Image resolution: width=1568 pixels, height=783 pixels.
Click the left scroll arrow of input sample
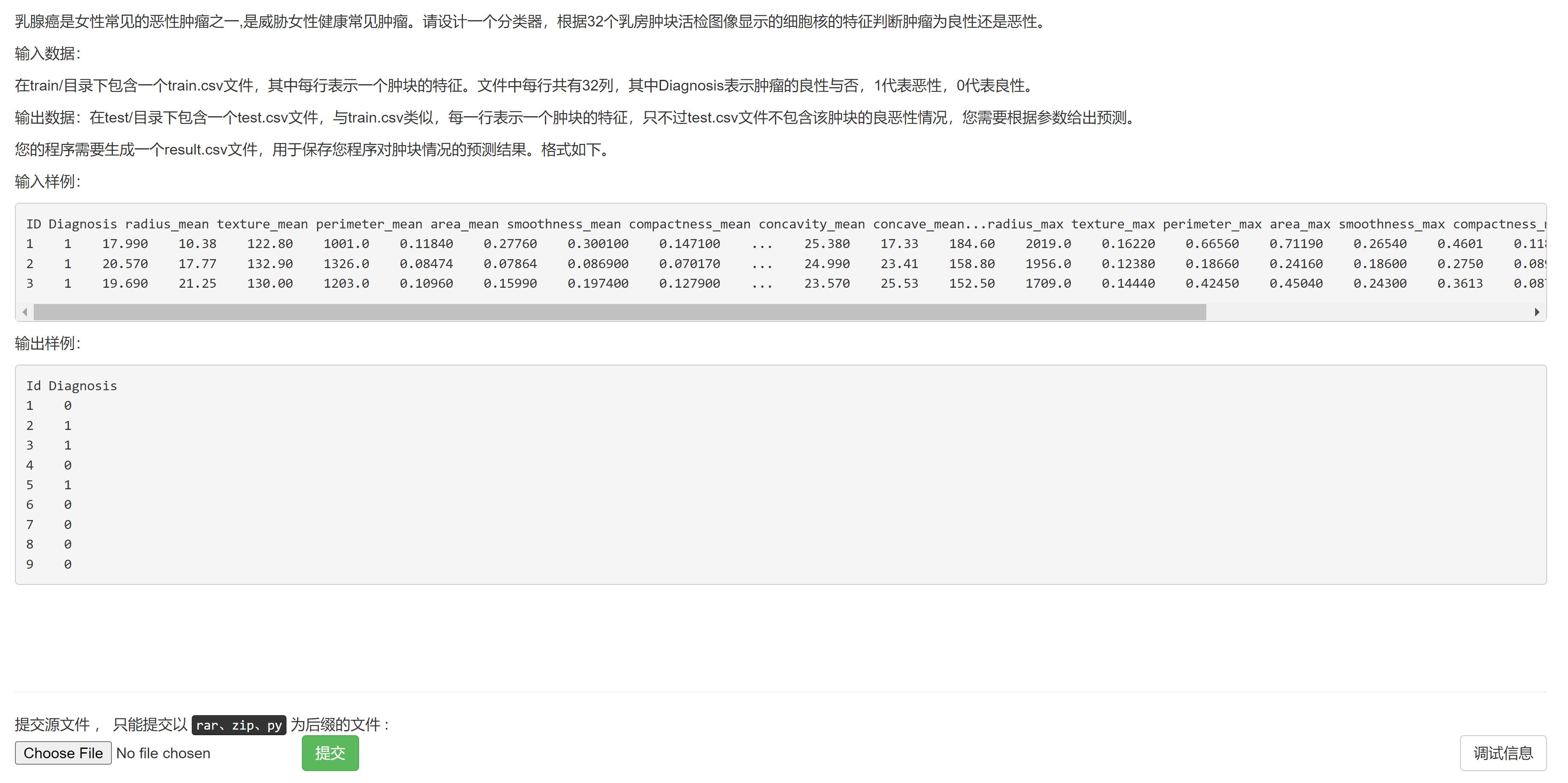pyautogui.click(x=24, y=312)
